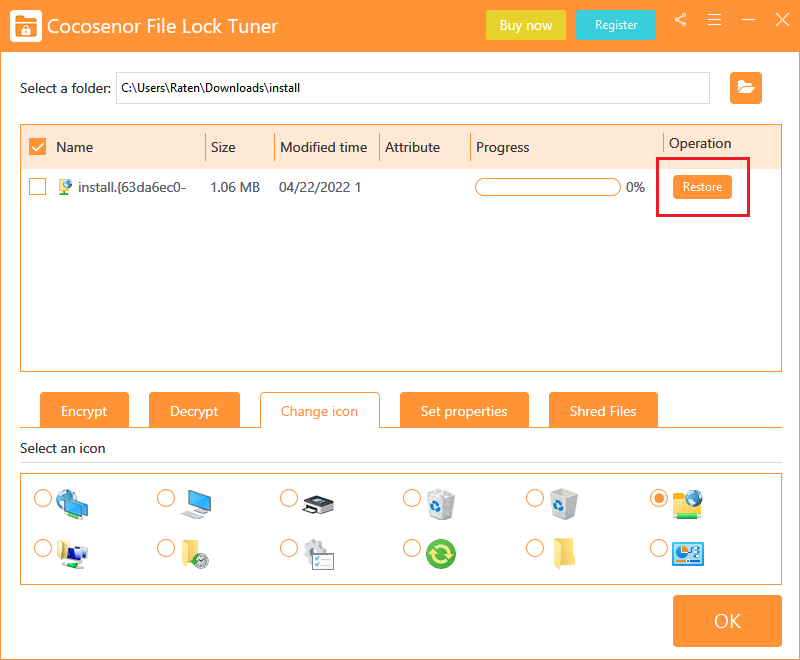Click the install file's network icon in the list
Viewport: 800px width, 660px height.
[65, 187]
